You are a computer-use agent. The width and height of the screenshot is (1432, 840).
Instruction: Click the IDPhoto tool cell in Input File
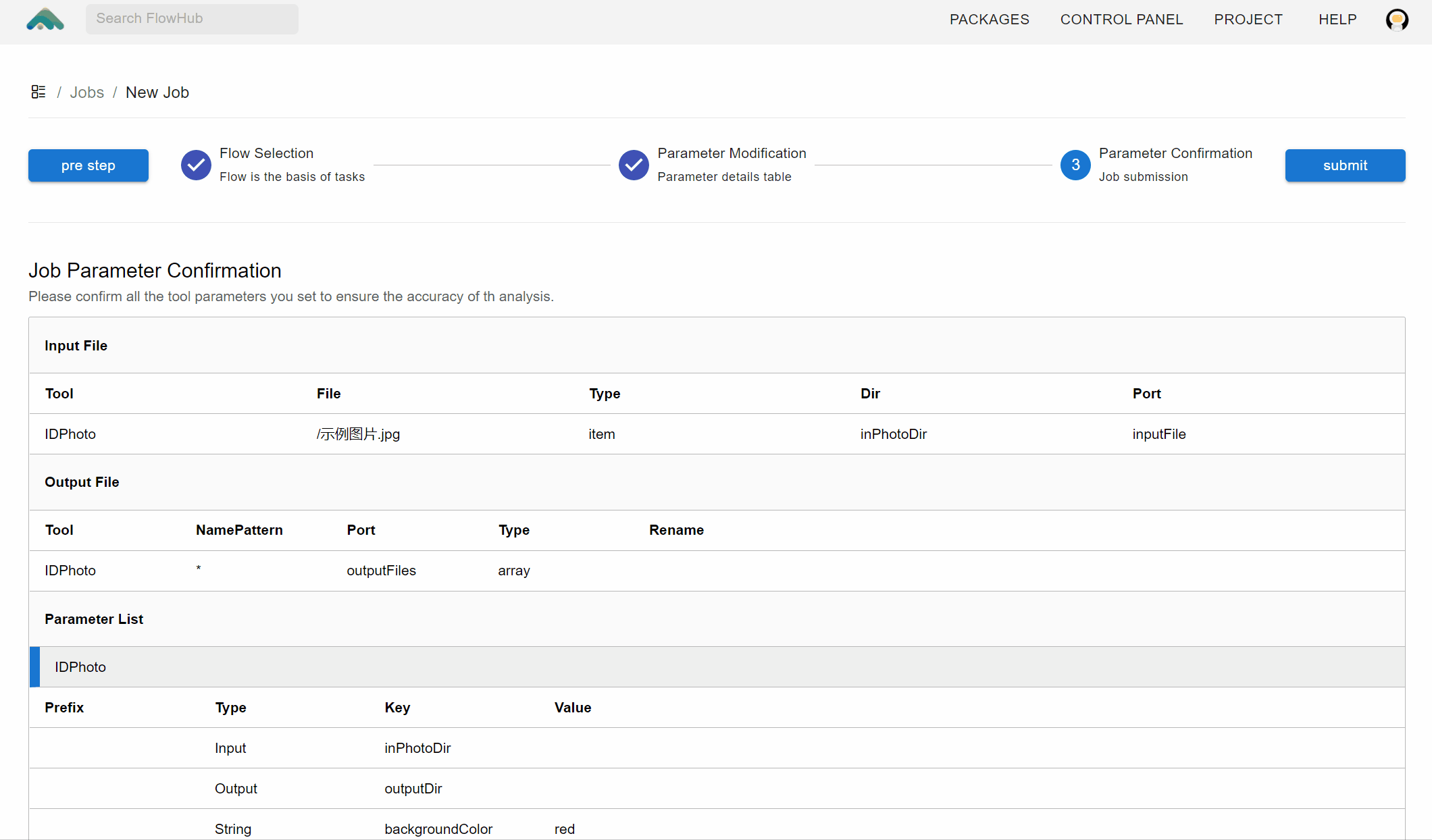70,434
